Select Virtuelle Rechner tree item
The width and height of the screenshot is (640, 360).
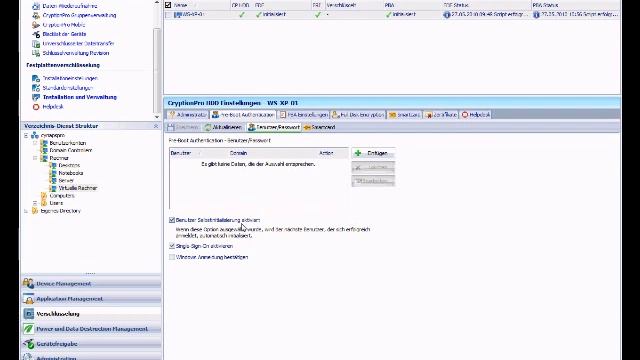78,188
